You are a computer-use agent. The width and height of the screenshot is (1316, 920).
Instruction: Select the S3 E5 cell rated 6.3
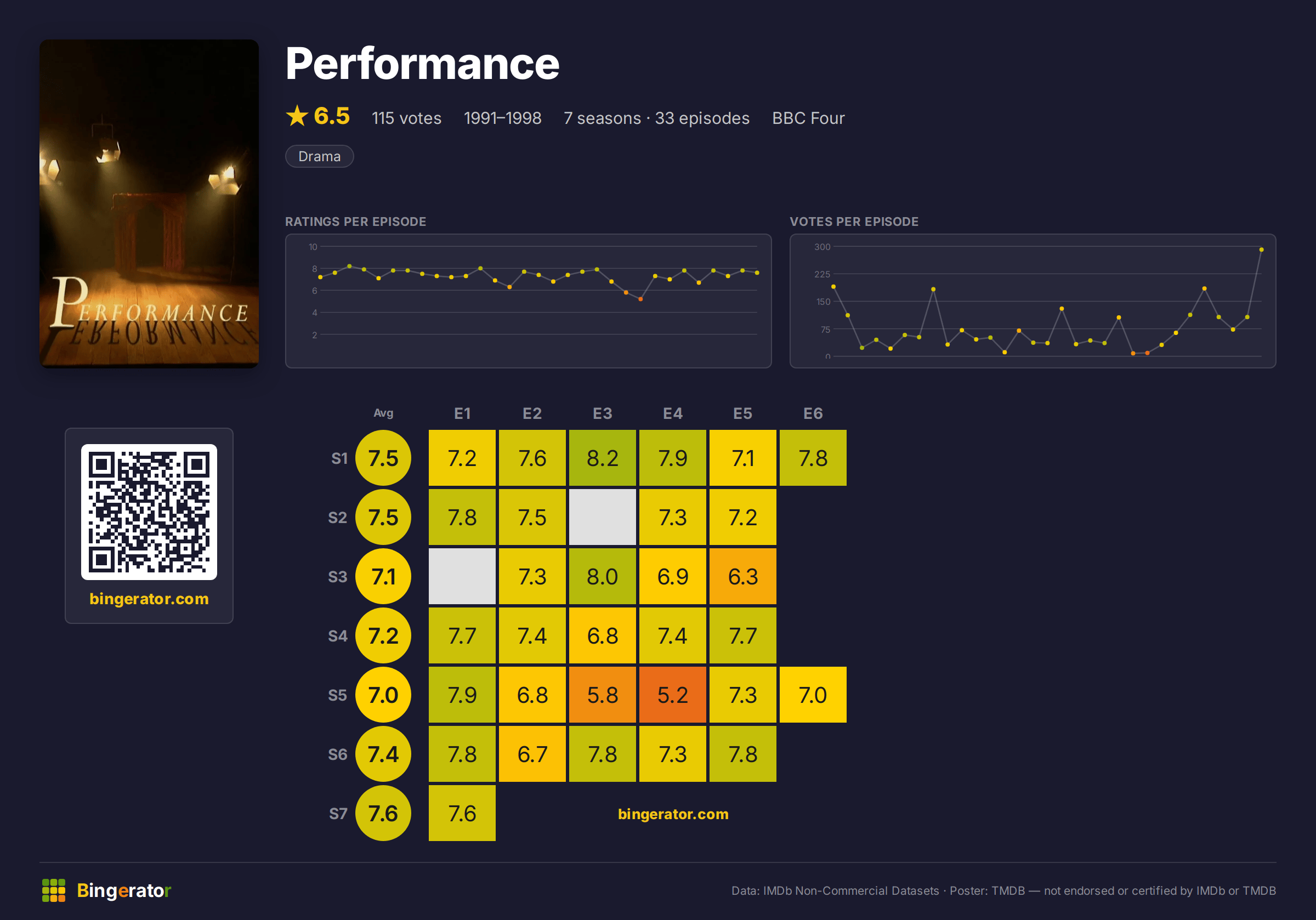743,576
